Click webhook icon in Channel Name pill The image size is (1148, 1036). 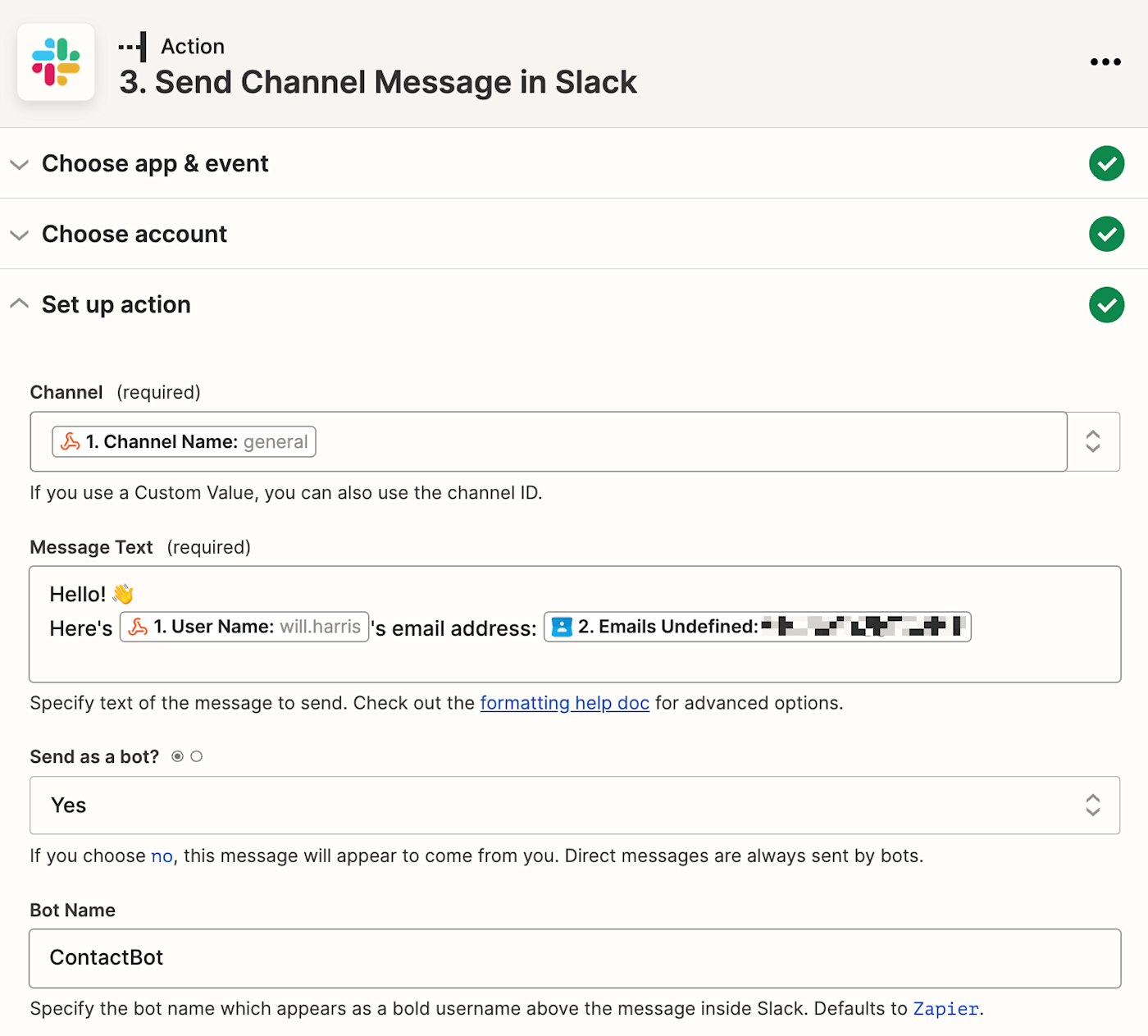(71, 441)
